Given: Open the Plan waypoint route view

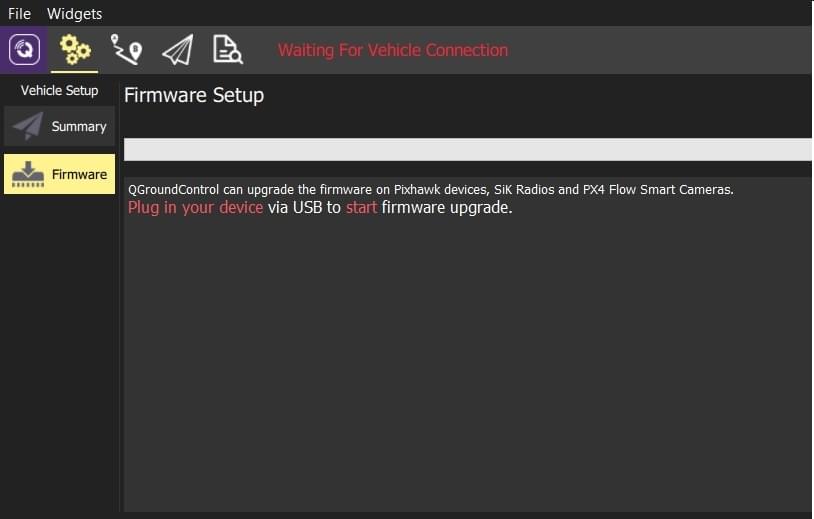Looking at the screenshot, I should point(126,50).
